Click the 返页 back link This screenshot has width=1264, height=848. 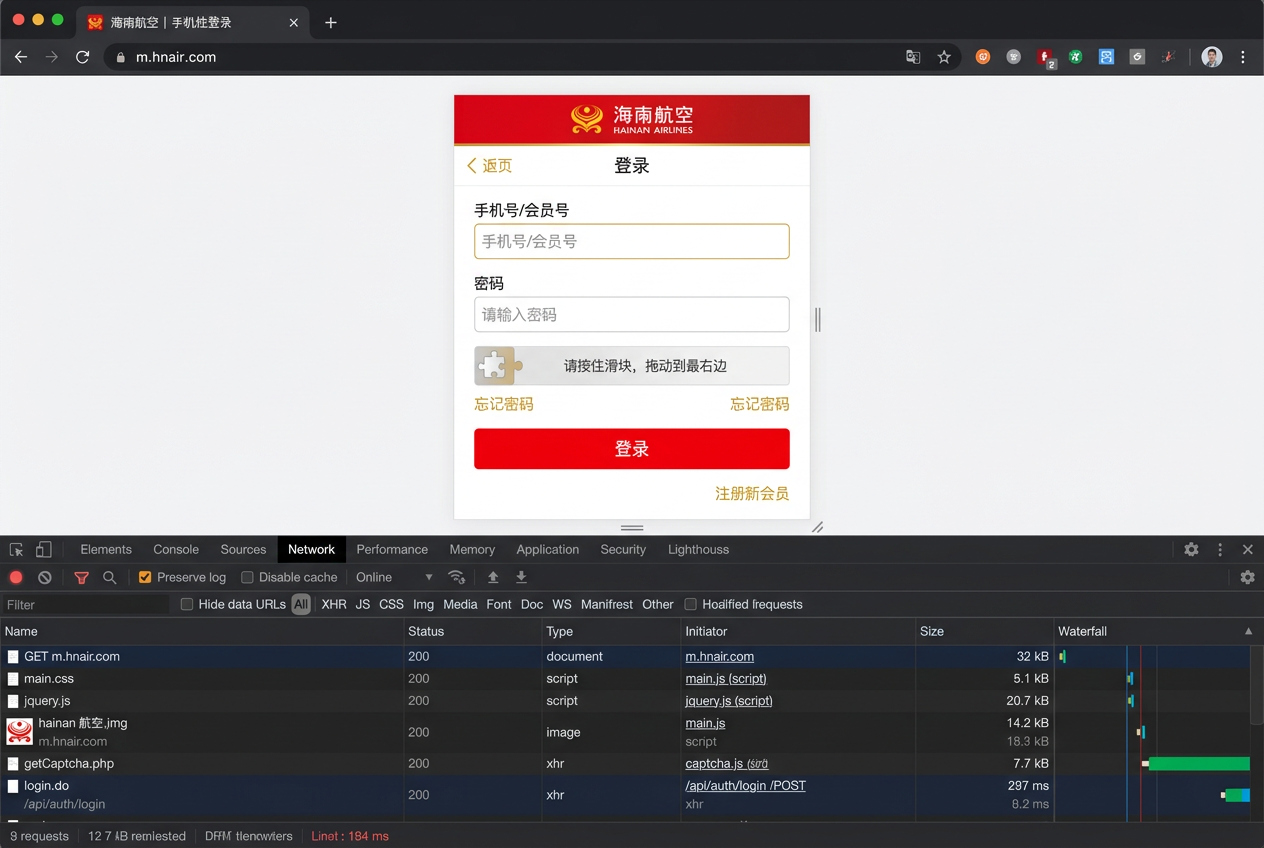490,166
